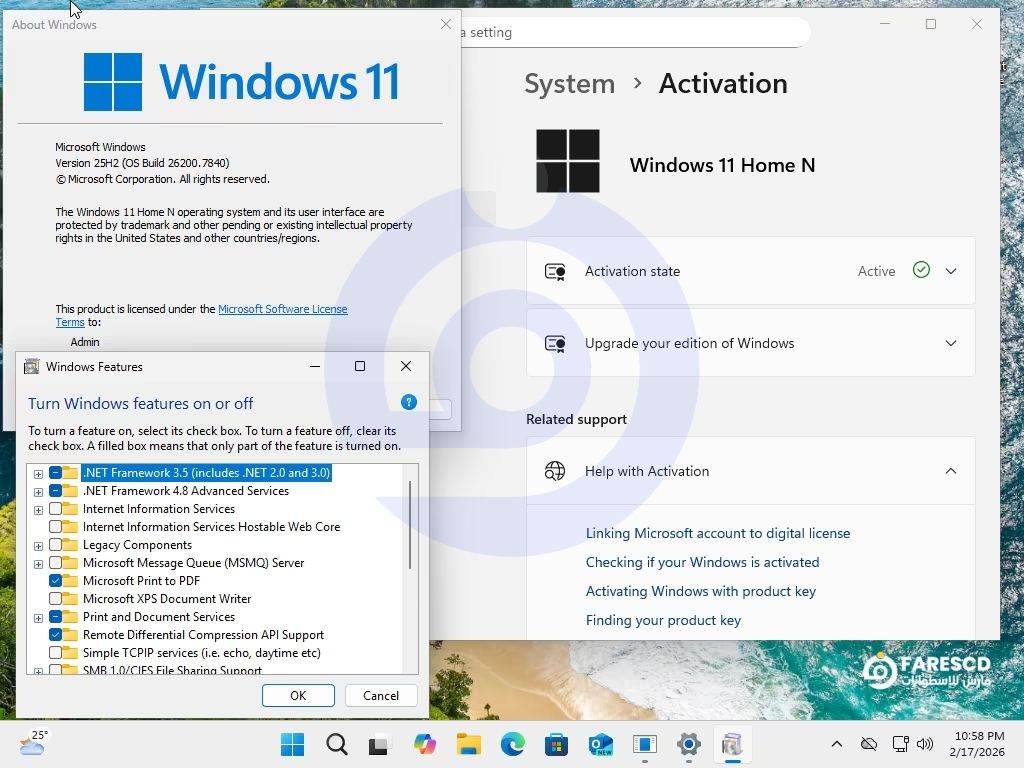Expand the Activation state section chevron
The image size is (1024, 768).
(951, 271)
